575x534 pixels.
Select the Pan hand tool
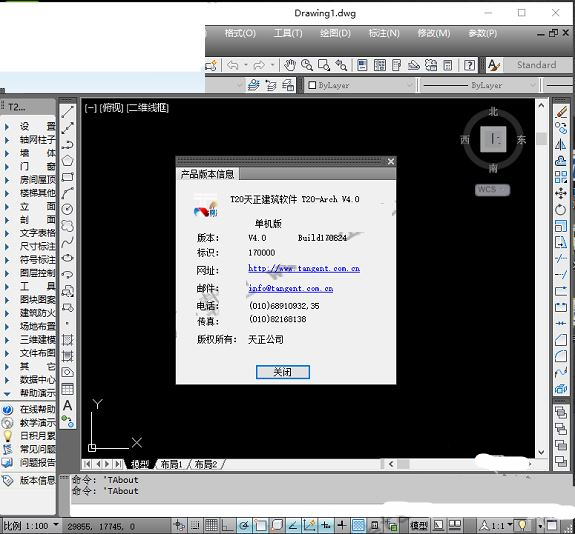click(289, 65)
